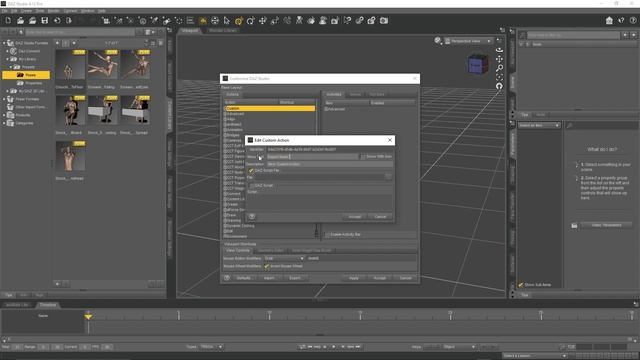Screen dimensions: 640x360
Task: Click help icon in Customize DAZ Studio dialog
Action: click(227, 278)
